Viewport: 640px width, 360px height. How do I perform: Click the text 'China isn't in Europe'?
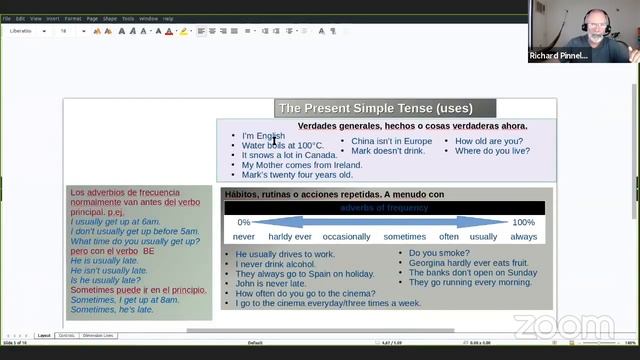391,141
